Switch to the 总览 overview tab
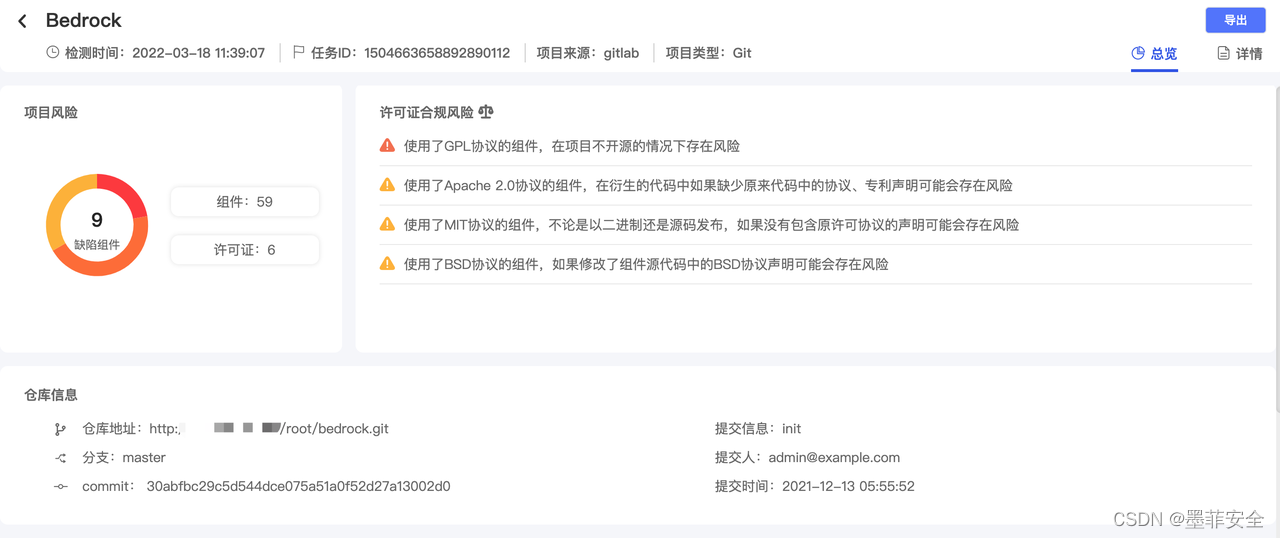Image resolution: width=1280 pixels, height=538 pixels. 1154,53
